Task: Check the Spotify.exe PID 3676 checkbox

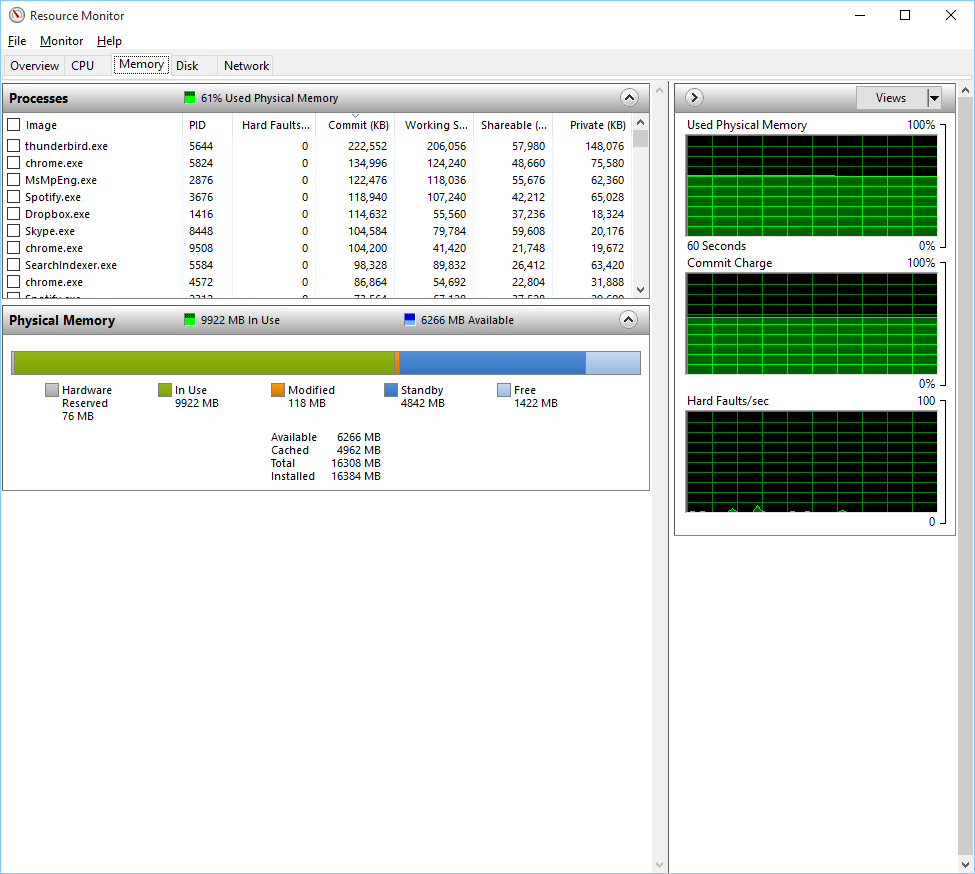Action: [14, 196]
